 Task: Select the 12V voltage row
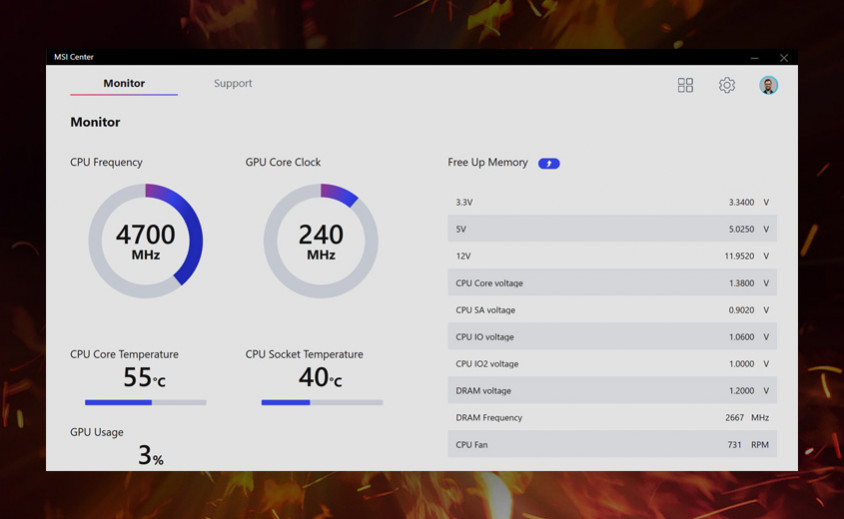pyautogui.click(x=612, y=256)
